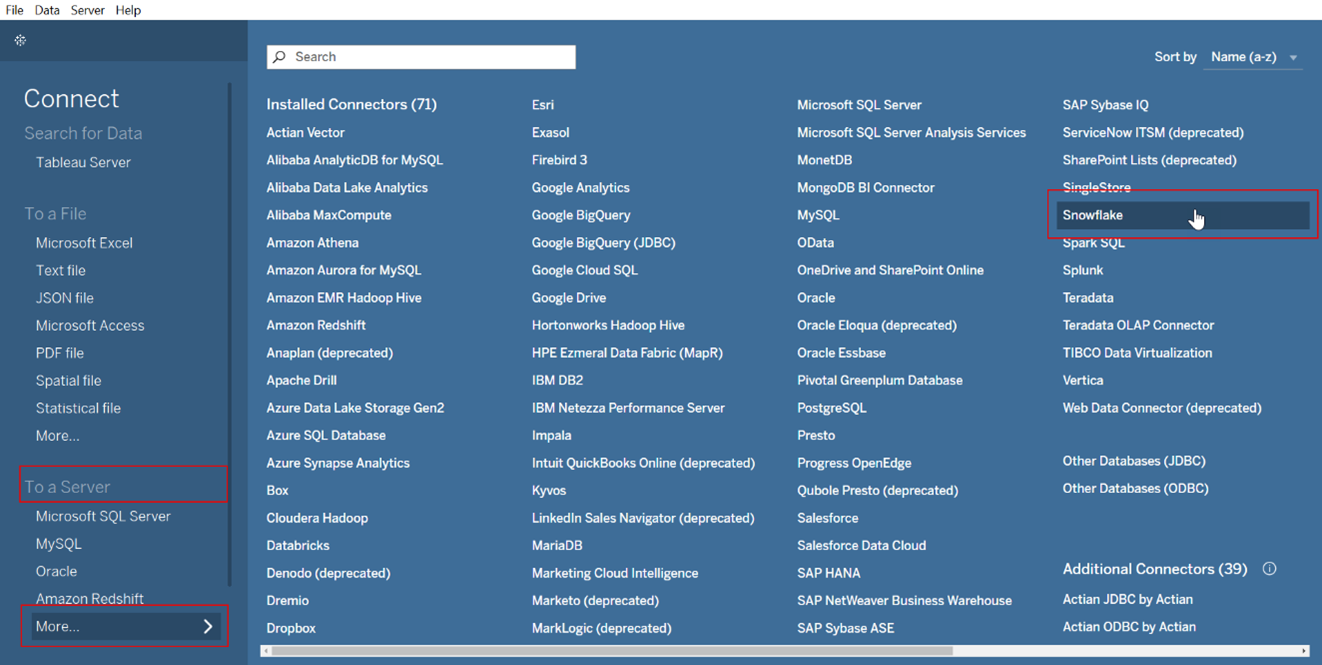
Task: Expand the More servers chevron arrow
Action: [208, 627]
